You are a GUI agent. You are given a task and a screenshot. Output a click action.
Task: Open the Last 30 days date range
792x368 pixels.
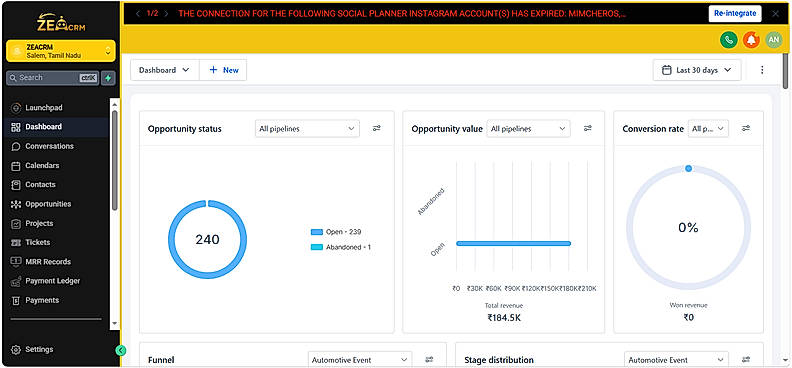coord(697,70)
